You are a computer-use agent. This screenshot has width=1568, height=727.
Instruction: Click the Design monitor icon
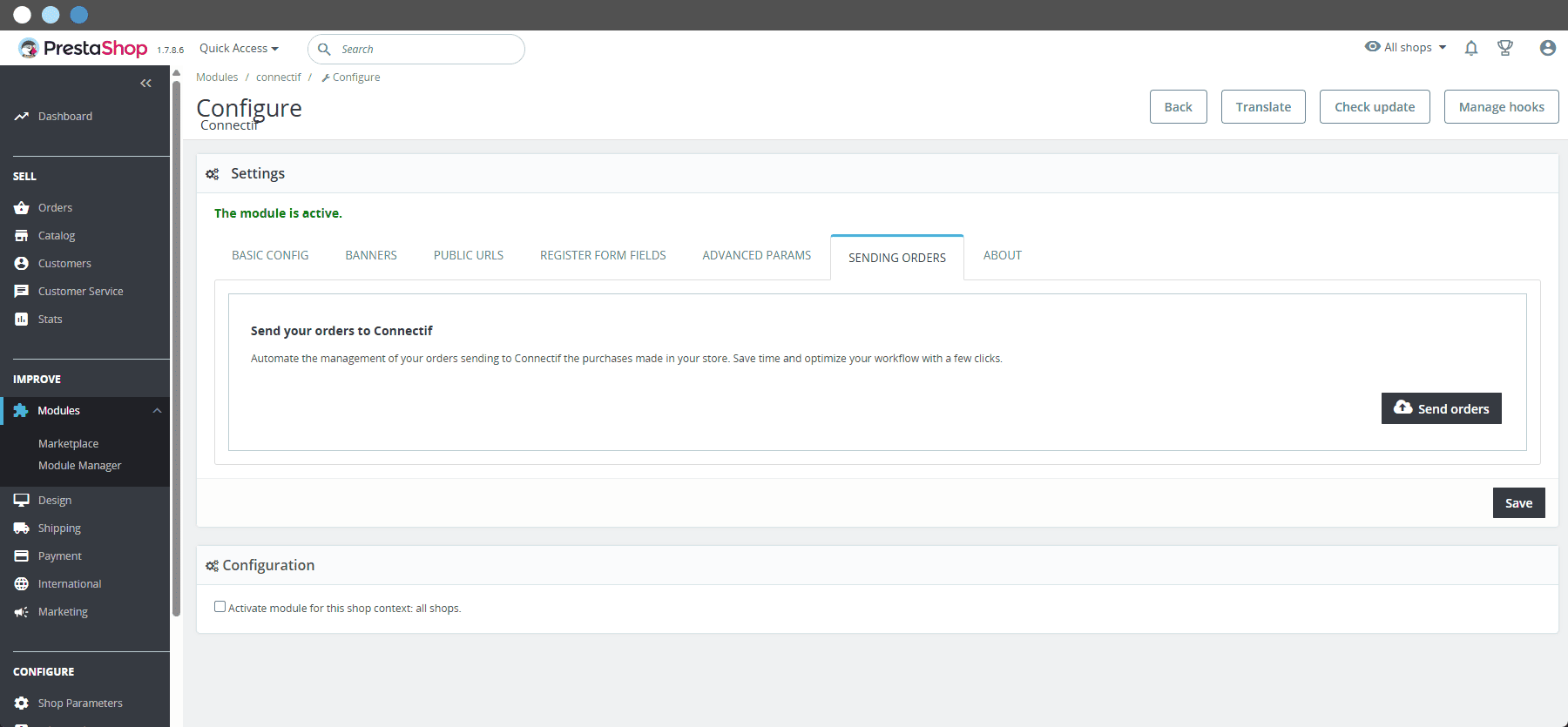[x=22, y=501]
